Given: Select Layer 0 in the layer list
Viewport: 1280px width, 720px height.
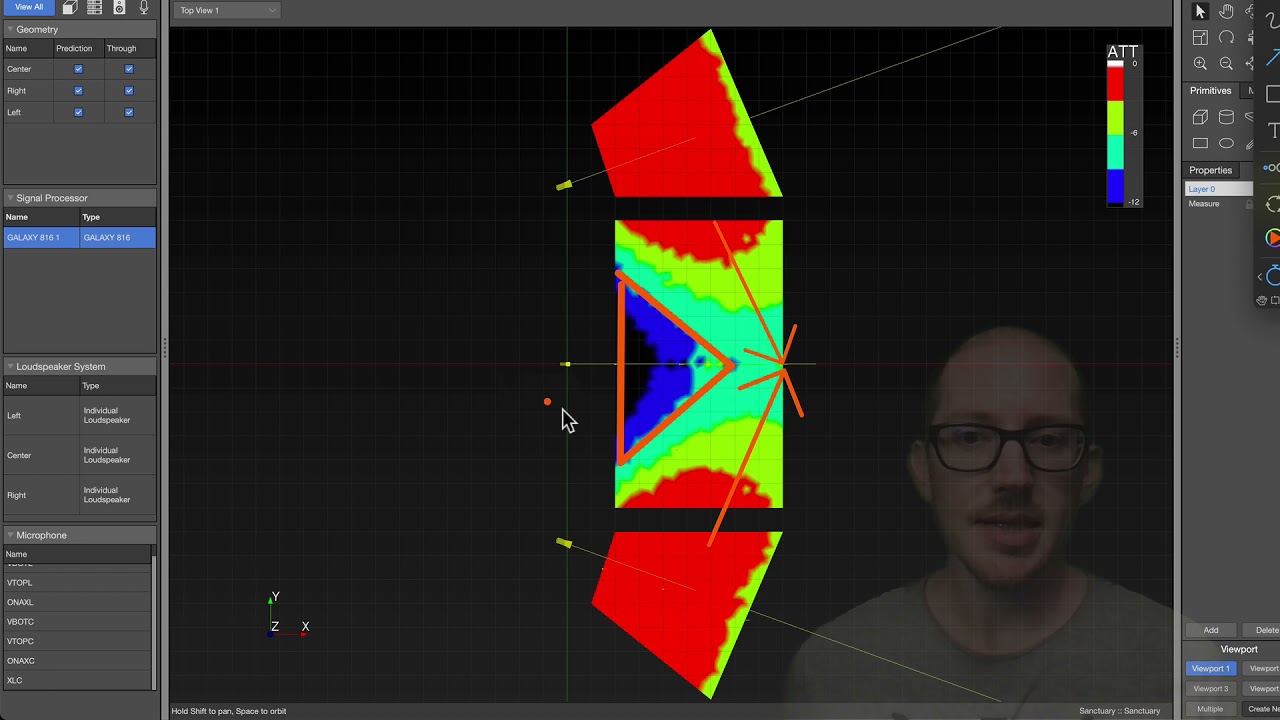Looking at the screenshot, I should 1219,189.
